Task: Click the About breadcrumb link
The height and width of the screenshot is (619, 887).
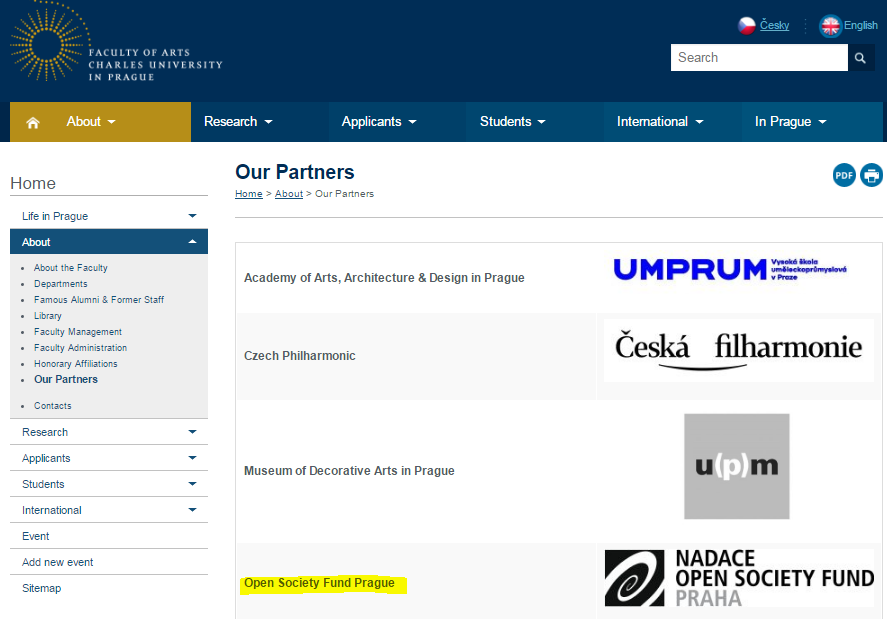Action: pos(289,194)
